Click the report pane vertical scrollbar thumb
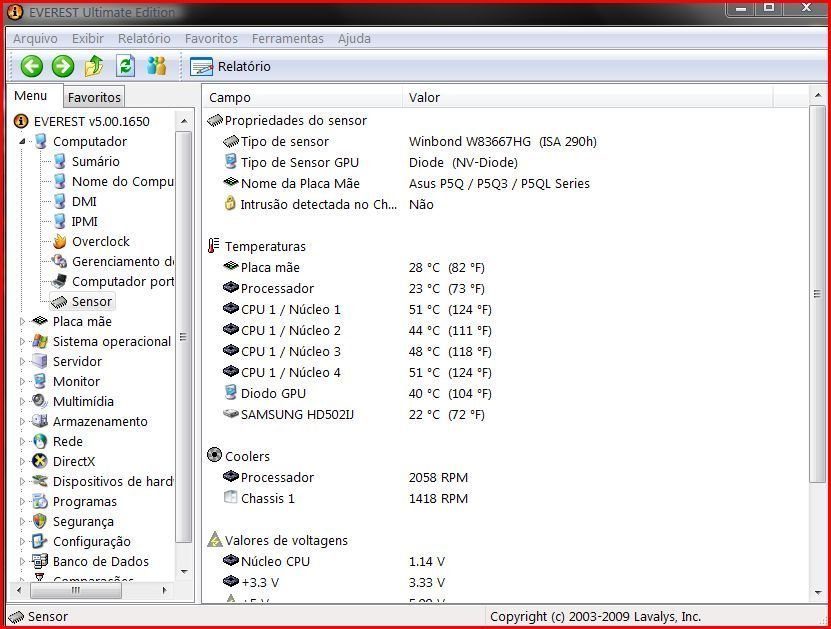This screenshot has width=831, height=629. point(817,294)
